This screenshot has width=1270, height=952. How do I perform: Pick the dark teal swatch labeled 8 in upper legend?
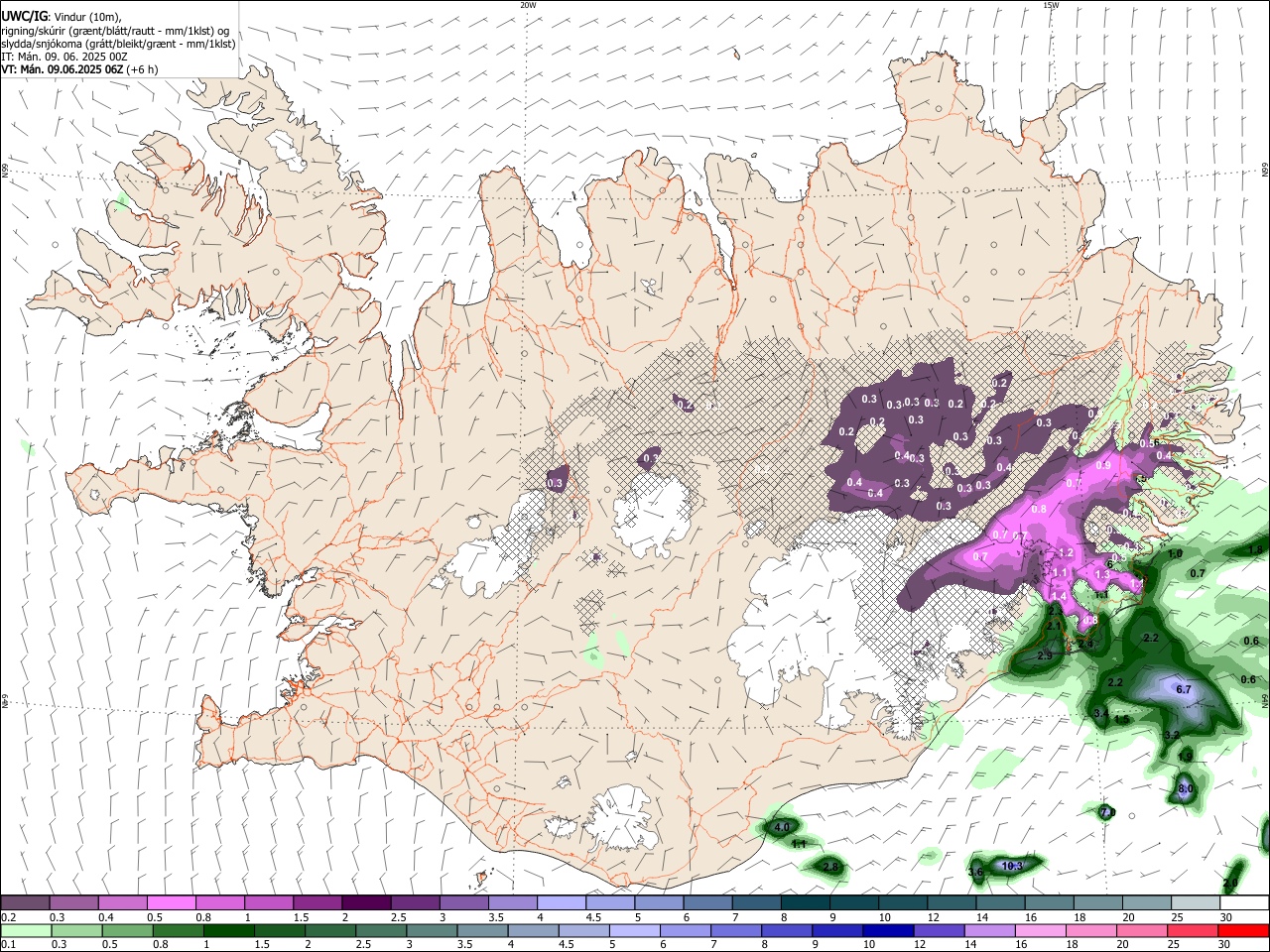point(804,903)
